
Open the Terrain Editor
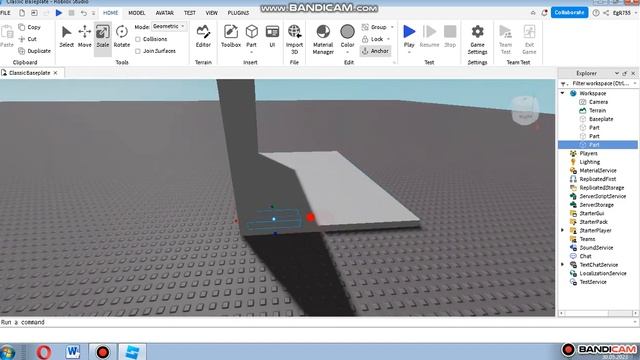coord(203,36)
